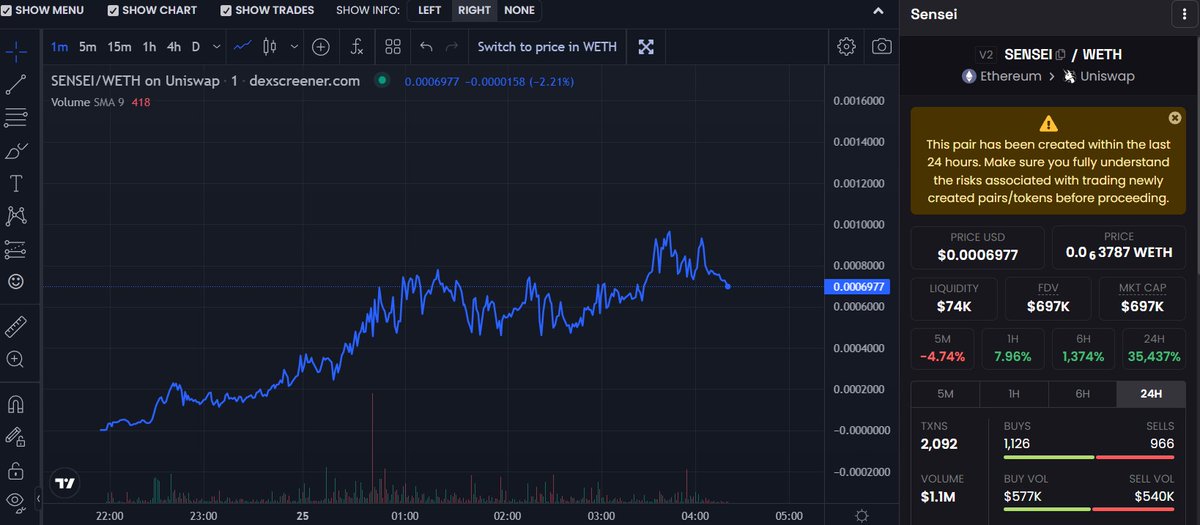This screenshot has height=525, width=1200.
Task: Dismiss the new pair warning
Action: tap(1175, 118)
